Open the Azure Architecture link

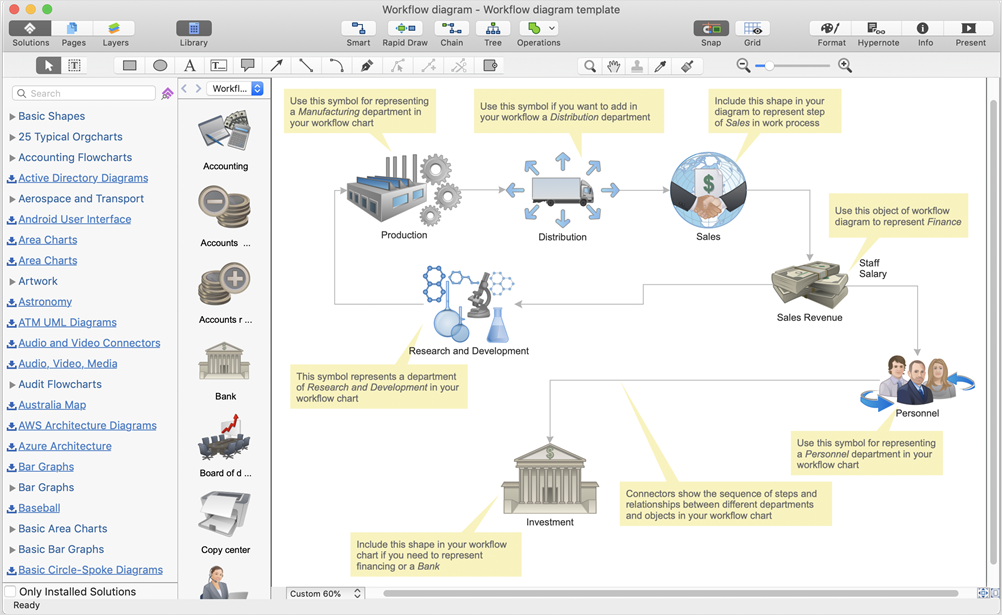pos(65,446)
